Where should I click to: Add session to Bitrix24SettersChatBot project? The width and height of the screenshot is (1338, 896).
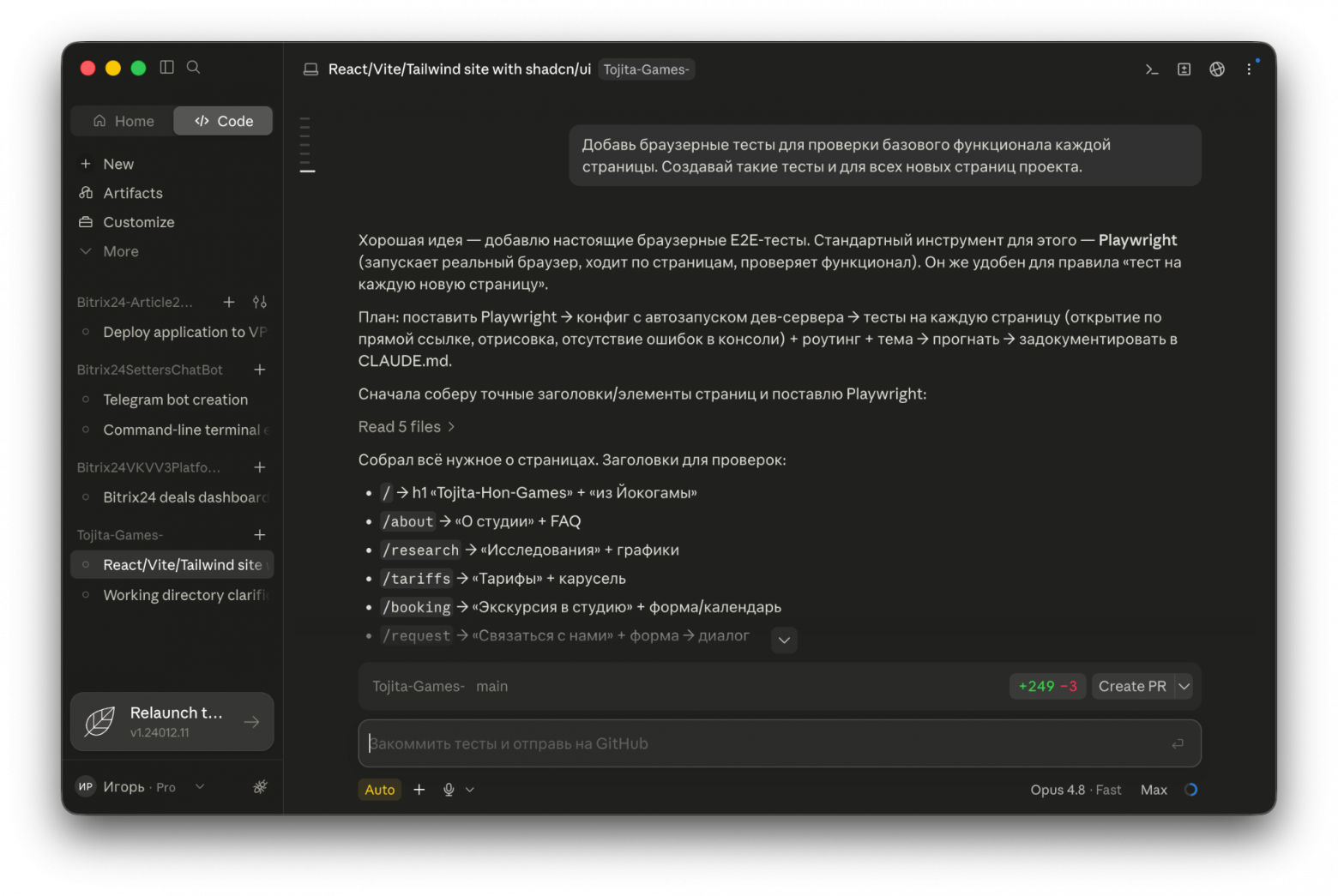260,370
